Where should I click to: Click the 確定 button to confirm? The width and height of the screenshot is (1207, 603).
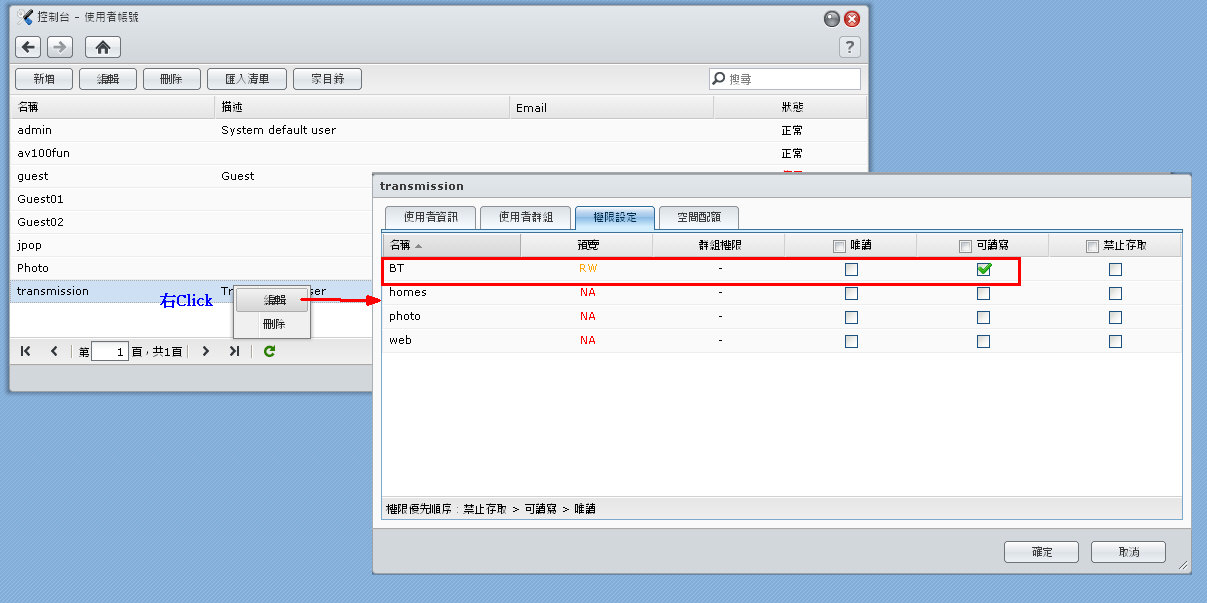pos(1041,552)
